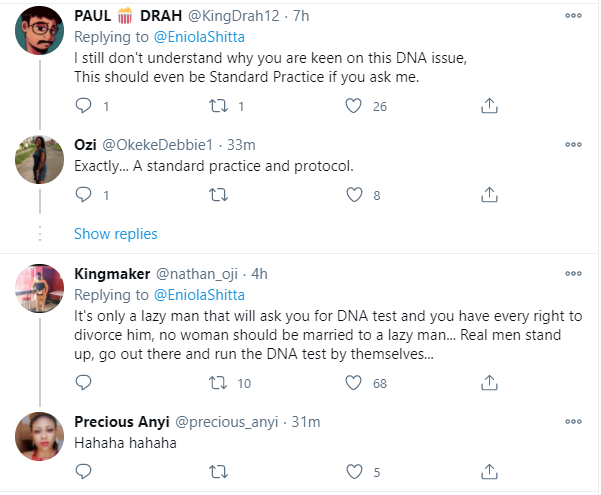Screen dimensions: 601x495
Task: Share Precious Anyi's tweet
Action: 489,473
